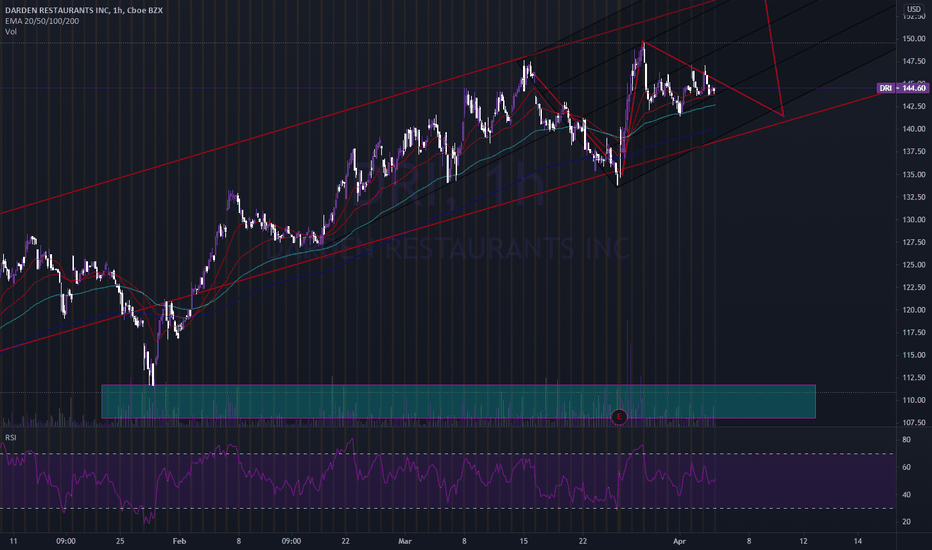Click the 22 label before Mar on time axis
This screenshot has height=550, width=932.
pyautogui.click(x=345, y=541)
